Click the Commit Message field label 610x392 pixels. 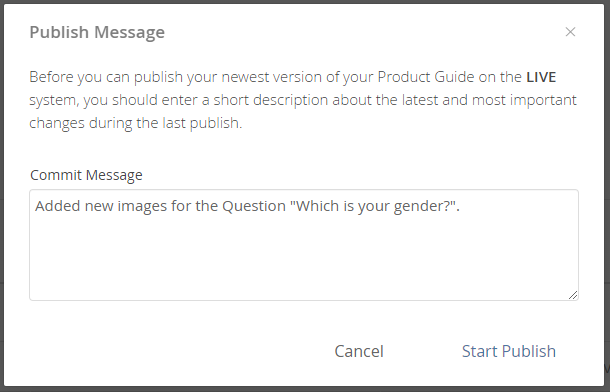[86, 175]
